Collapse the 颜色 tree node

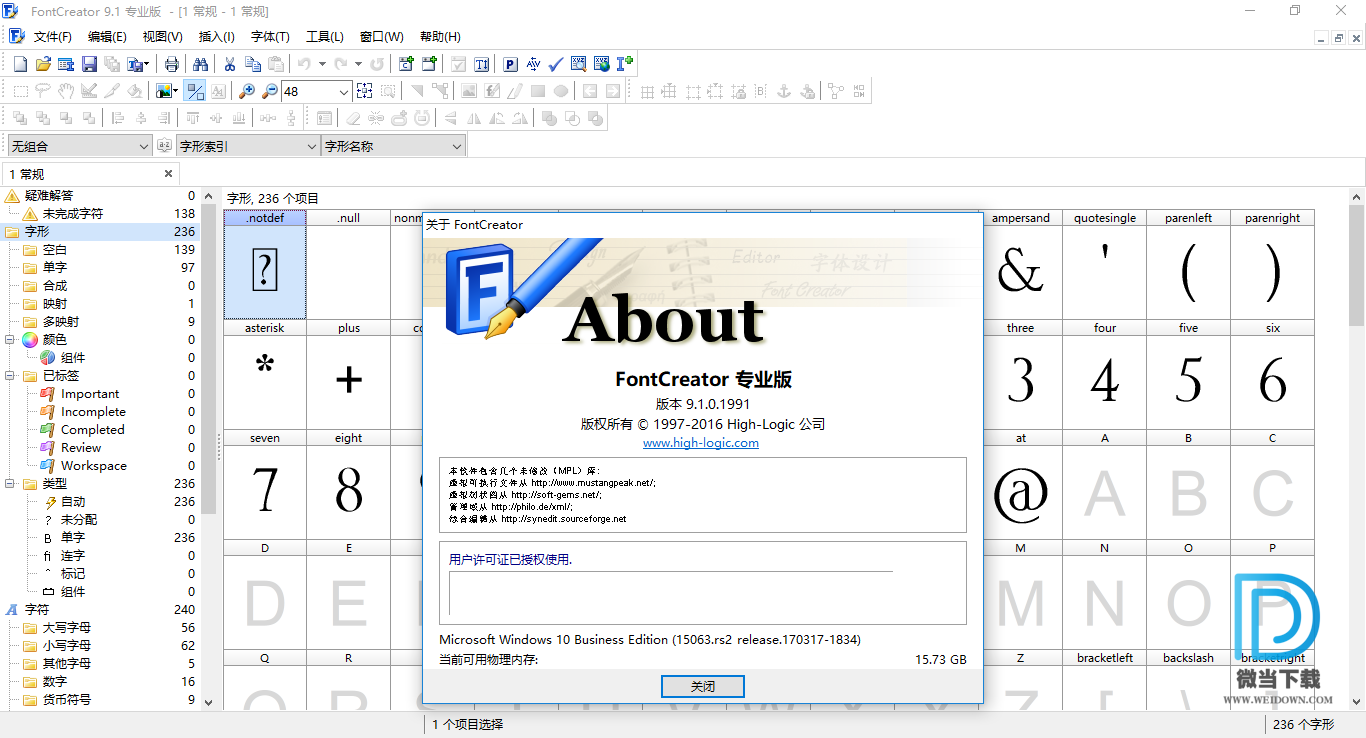pyautogui.click(x=10, y=340)
